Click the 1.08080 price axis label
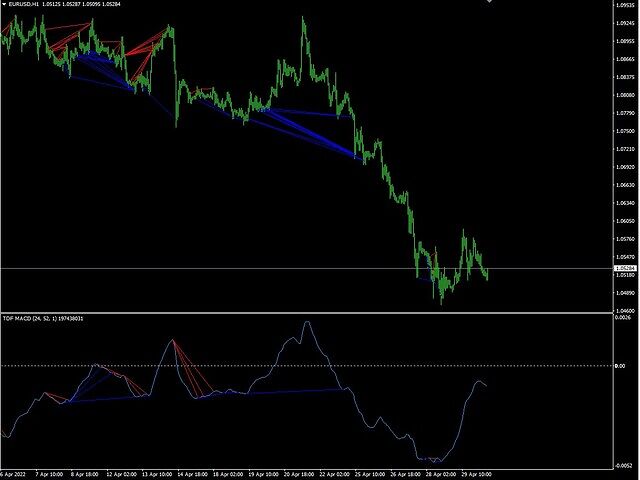 pos(625,95)
